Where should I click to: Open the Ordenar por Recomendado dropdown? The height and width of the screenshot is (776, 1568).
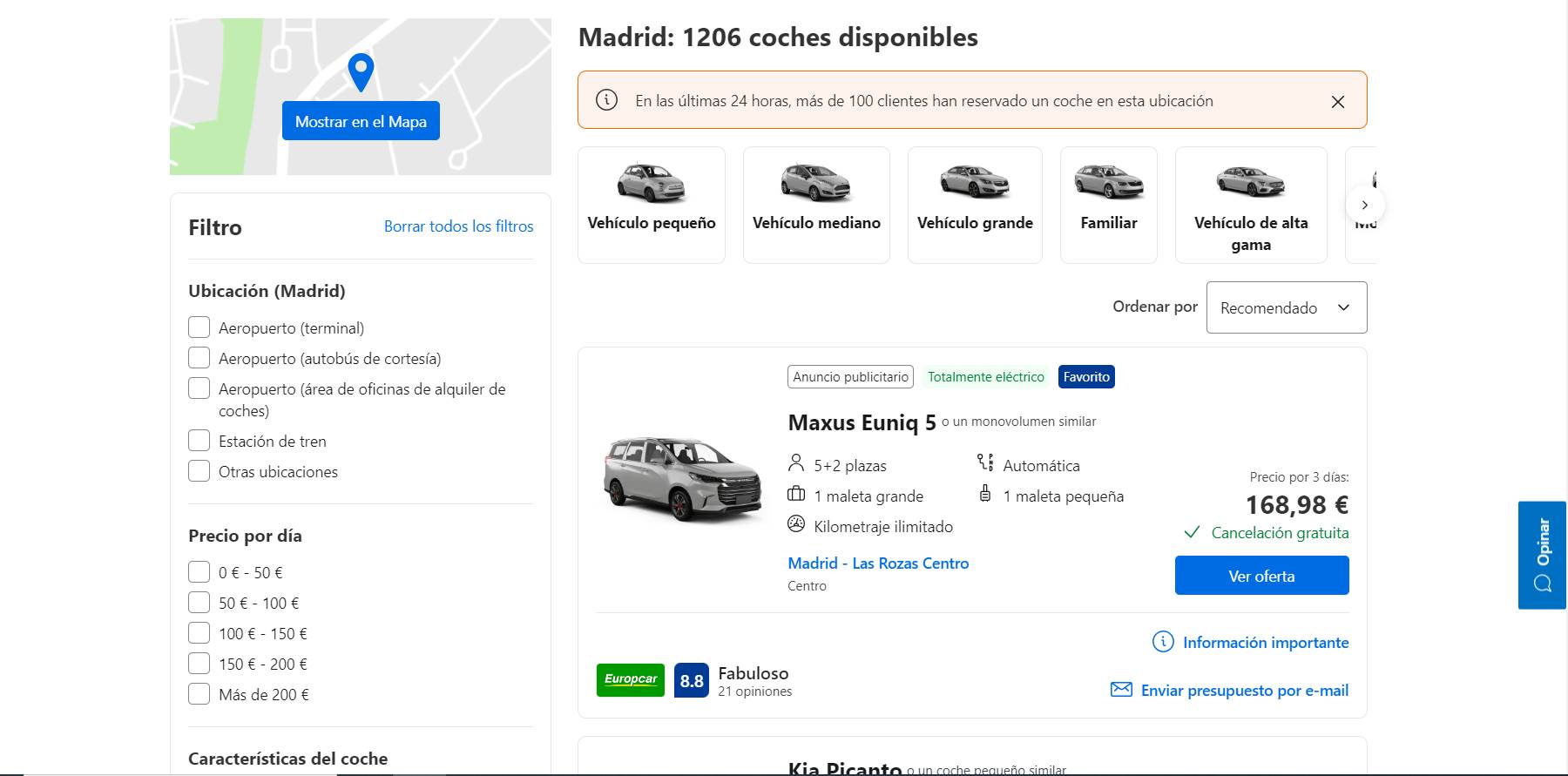tap(1286, 307)
